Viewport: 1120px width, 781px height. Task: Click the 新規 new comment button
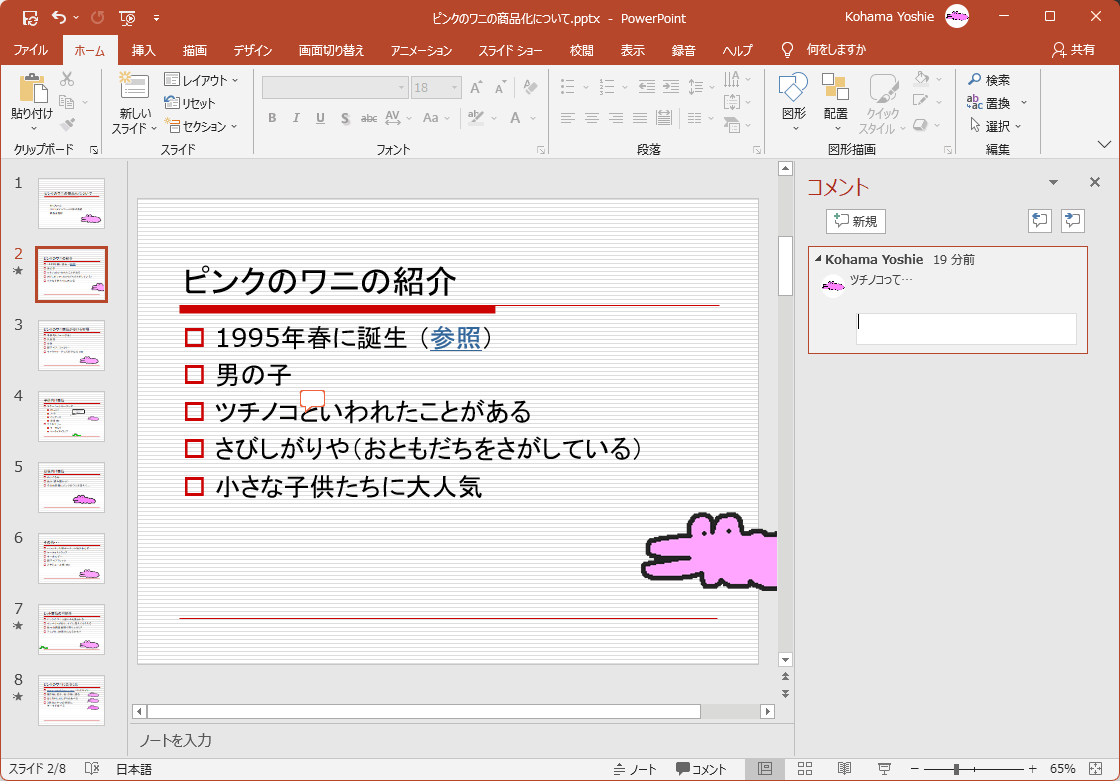[x=856, y=221]
